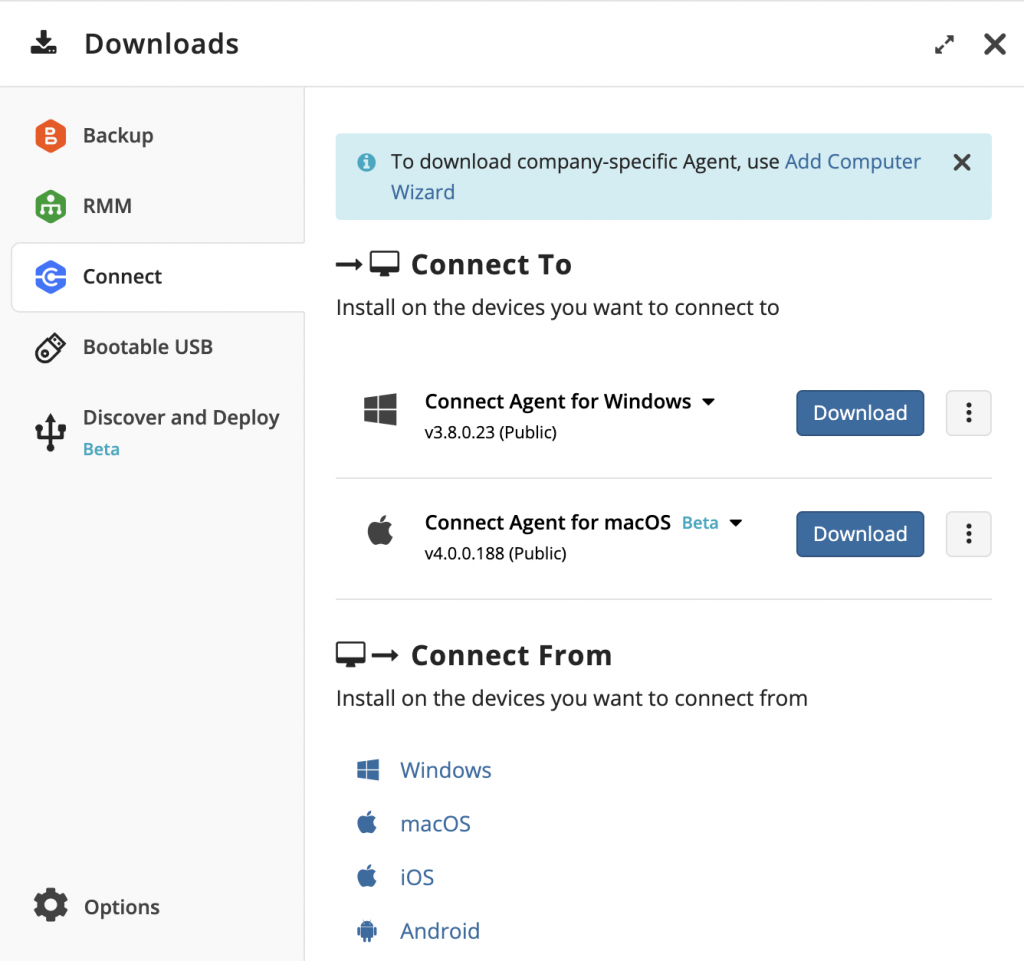This screenshot has height=961, width=1024.
Task: Open the Android Connect From link
Action: pos(440,931)
